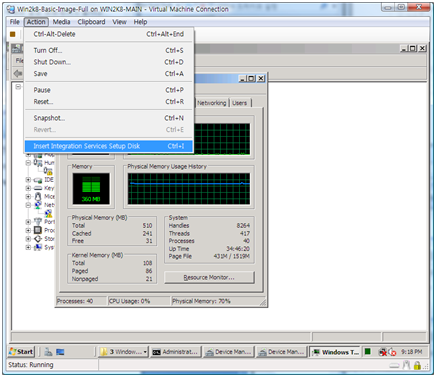
Task: Click the Storage controllers device icon
Action: [x=38, y=239]
